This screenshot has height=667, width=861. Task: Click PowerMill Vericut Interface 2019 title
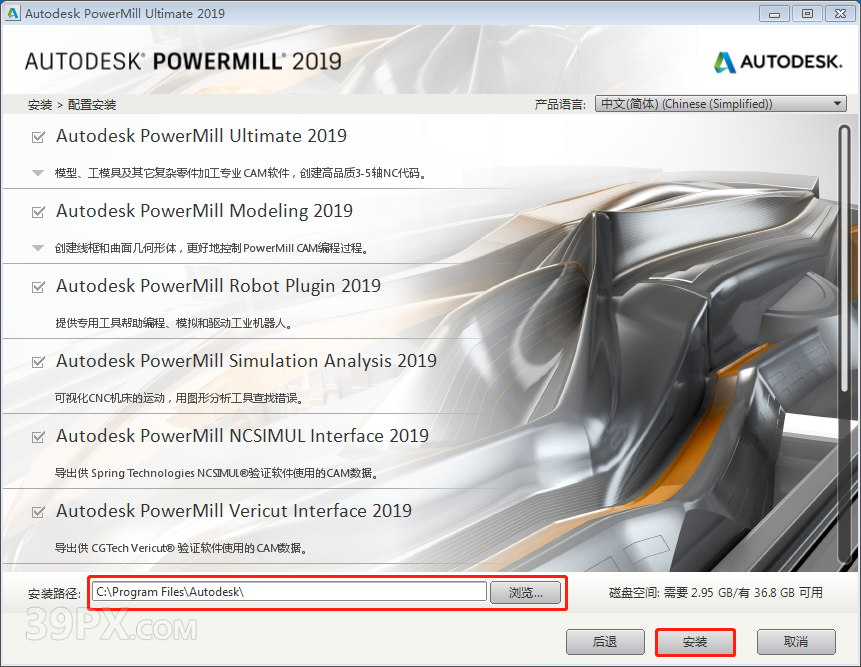(234, 511)
